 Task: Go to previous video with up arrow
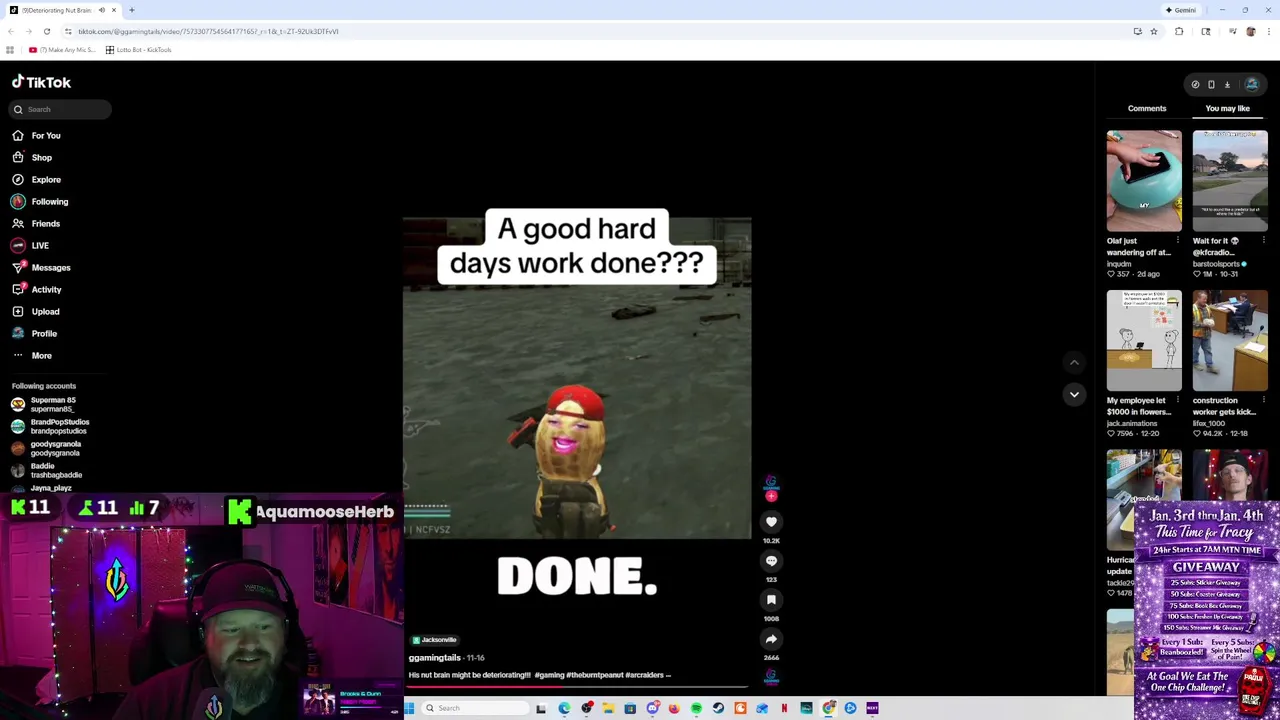[x=1074, y=363]
